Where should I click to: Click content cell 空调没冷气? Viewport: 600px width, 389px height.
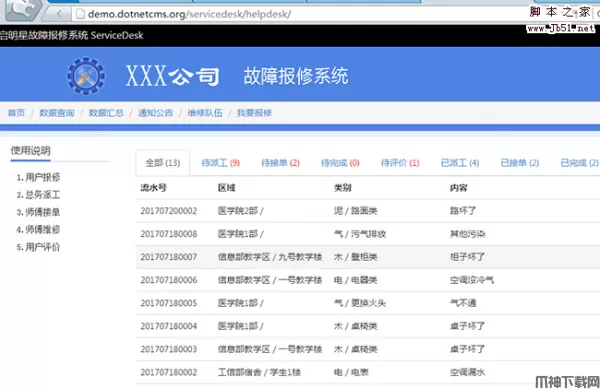472,280
